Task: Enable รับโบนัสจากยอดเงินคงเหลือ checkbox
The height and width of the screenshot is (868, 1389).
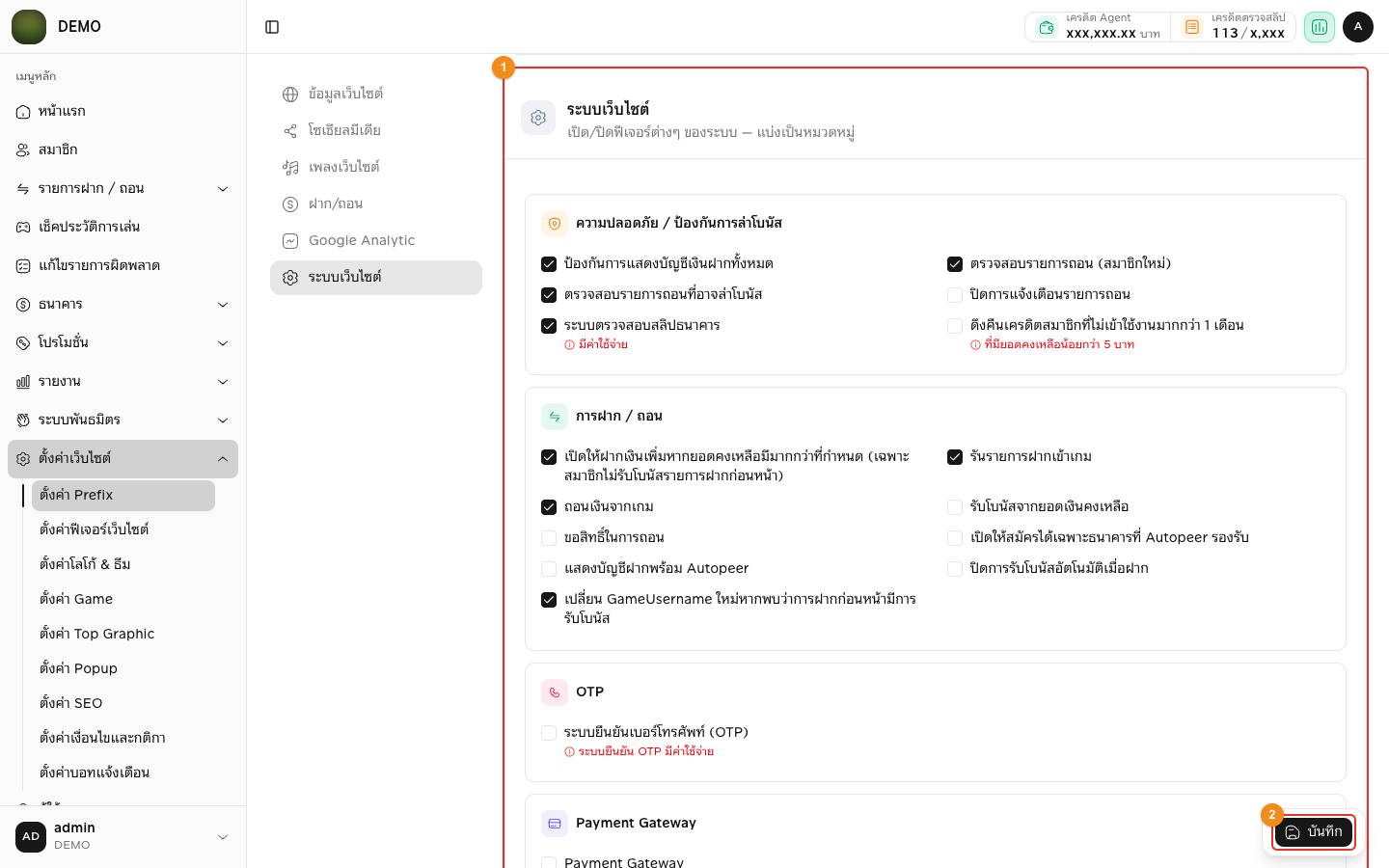Action: coord(955,507)
